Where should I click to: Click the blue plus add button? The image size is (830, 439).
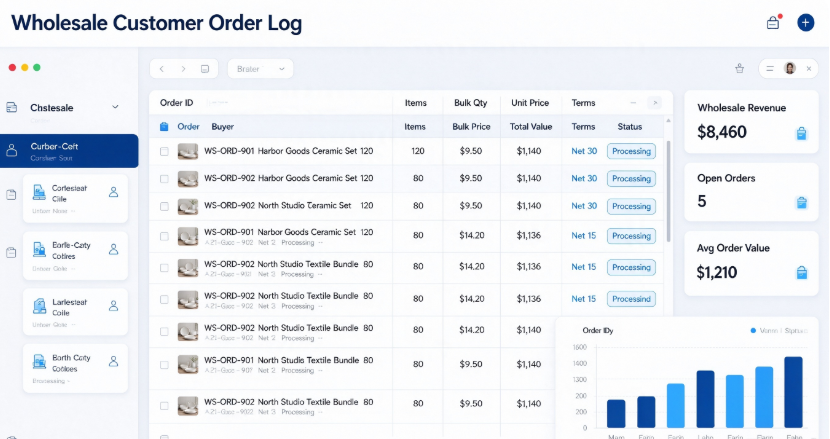(806, 22)
